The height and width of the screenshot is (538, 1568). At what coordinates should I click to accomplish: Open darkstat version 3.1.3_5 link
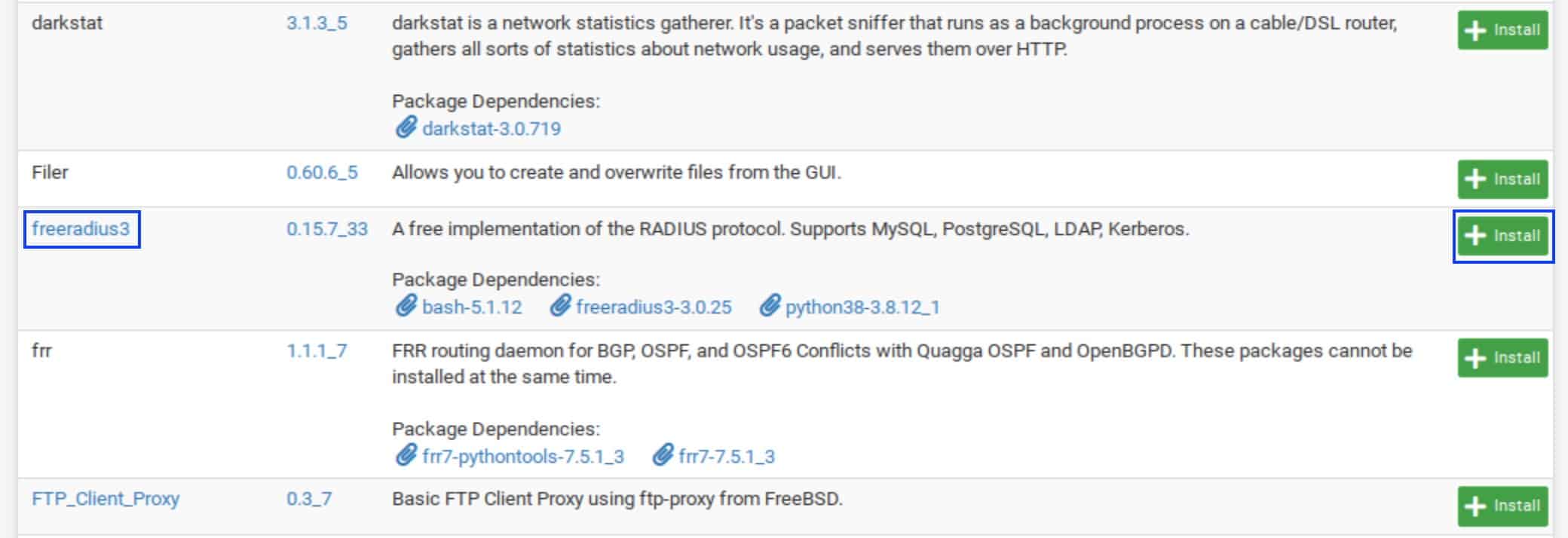(317, 23)
